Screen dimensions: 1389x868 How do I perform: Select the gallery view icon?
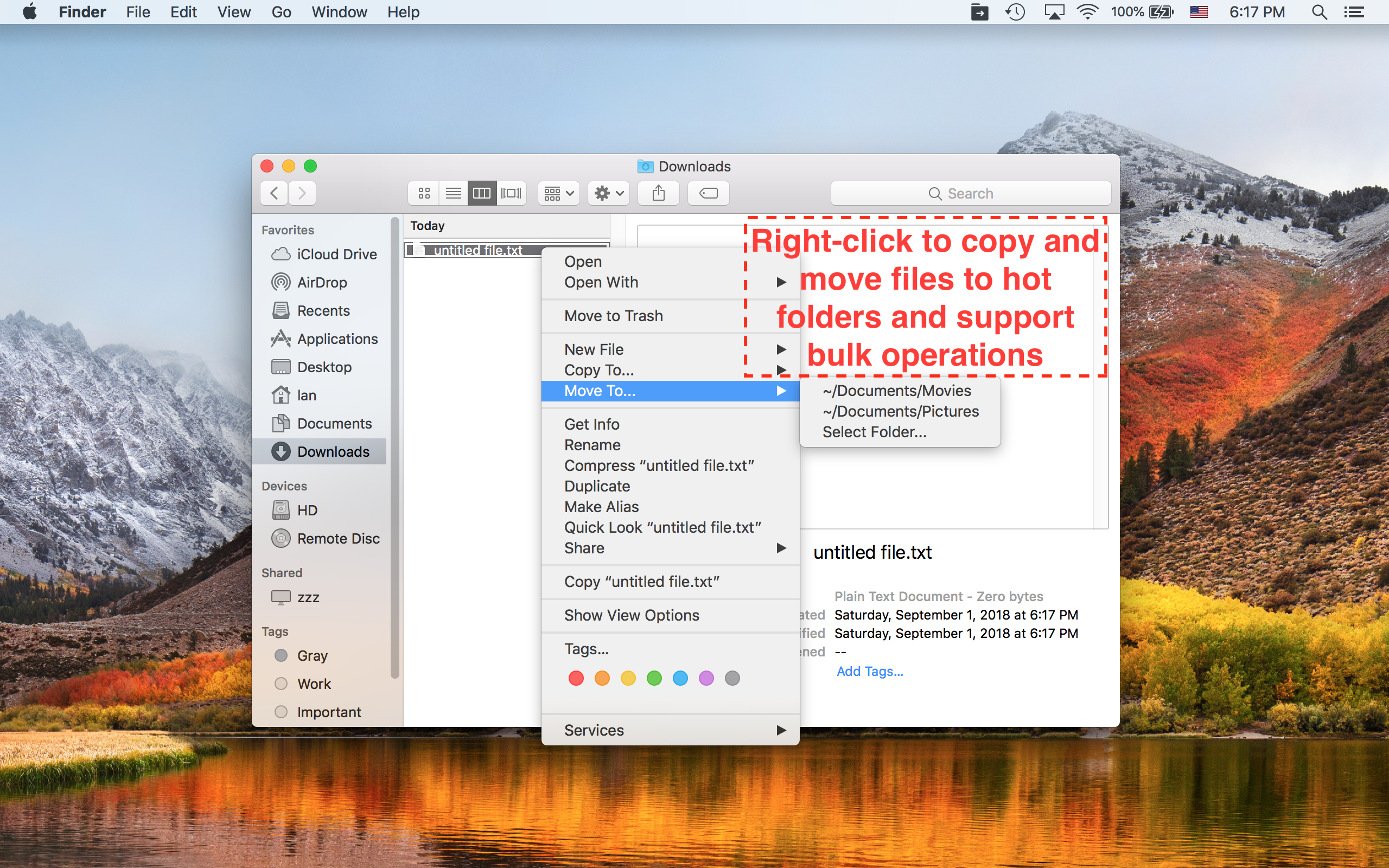point(511,193)
